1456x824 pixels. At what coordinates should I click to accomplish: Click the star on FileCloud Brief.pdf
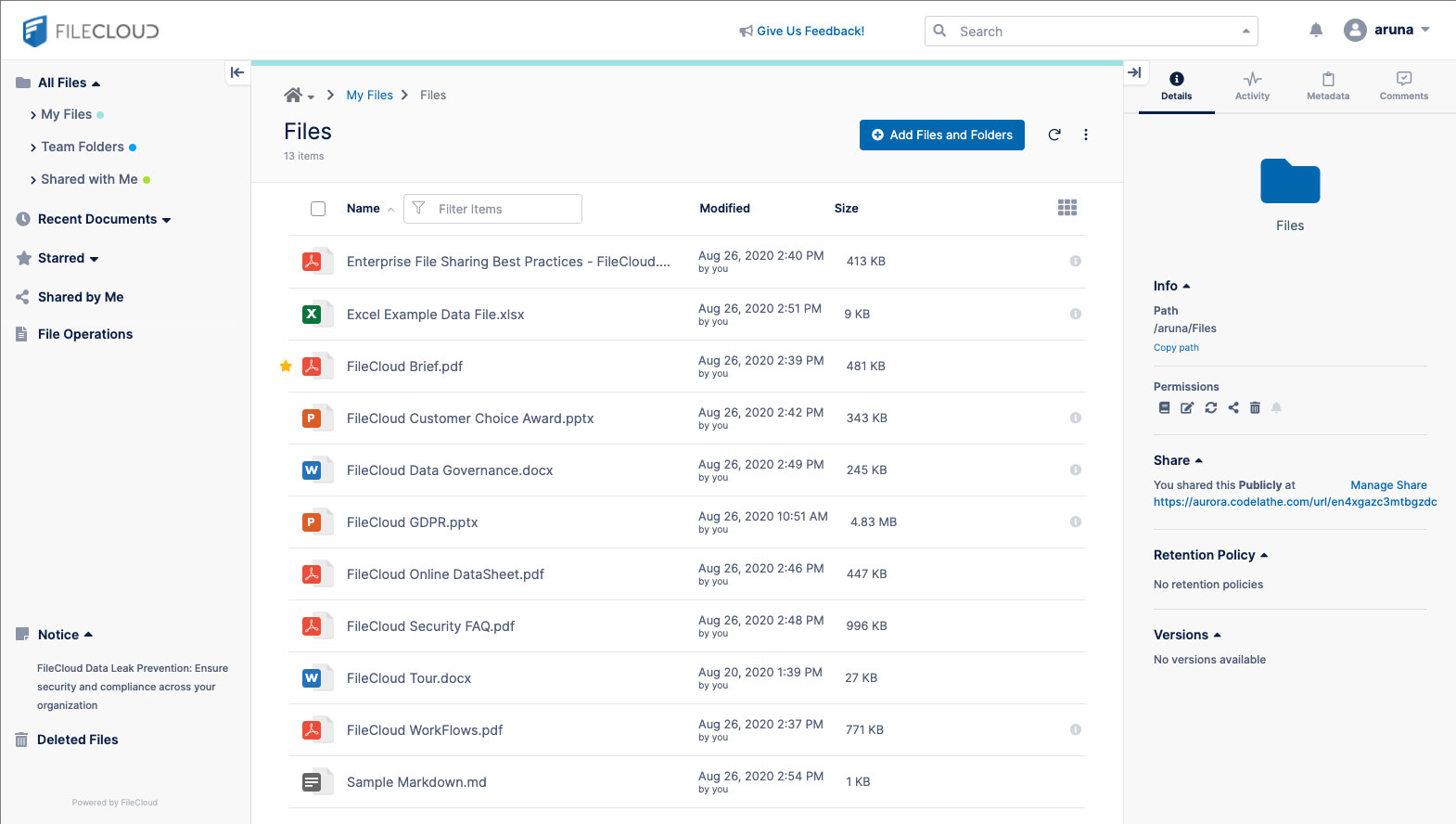tap(286, 367)
